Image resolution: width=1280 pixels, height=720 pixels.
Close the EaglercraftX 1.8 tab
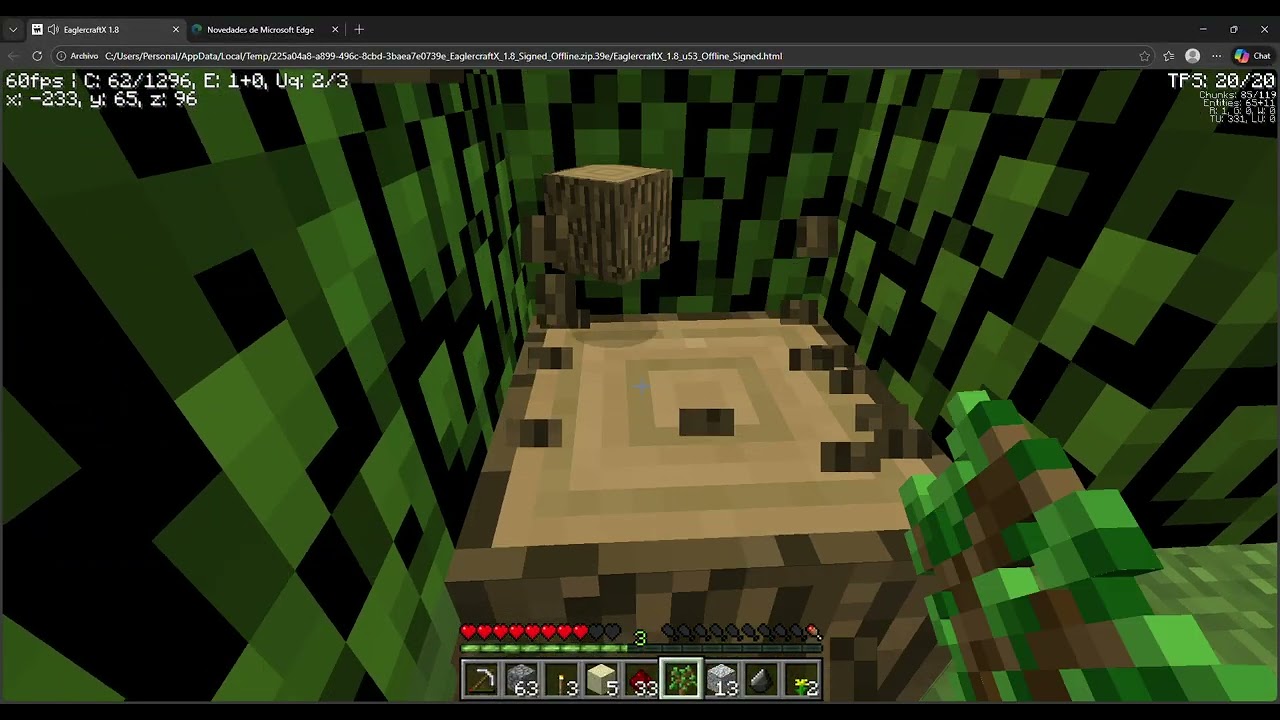[175, 30]
